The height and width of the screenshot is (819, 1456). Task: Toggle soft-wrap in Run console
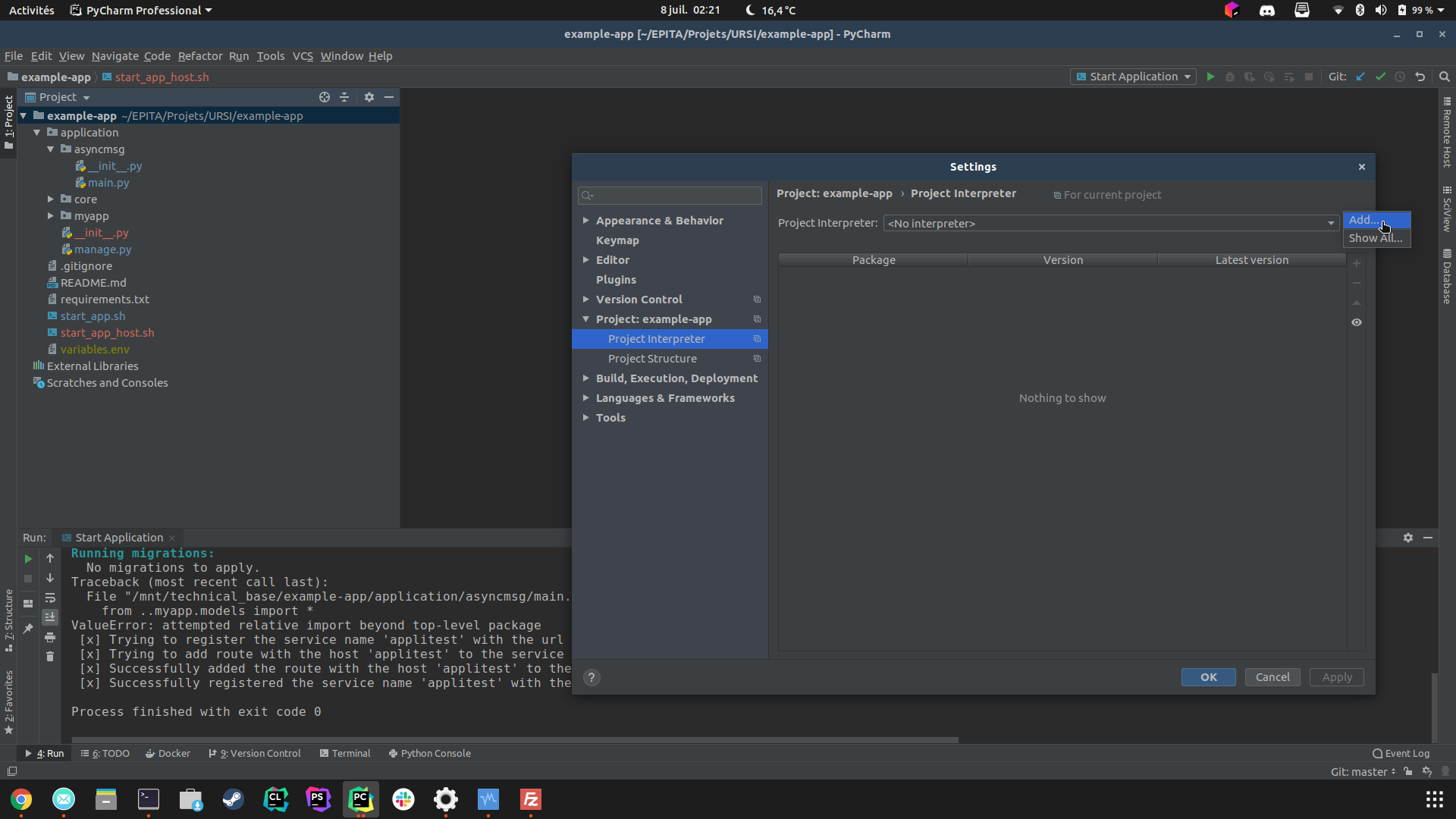[x=50, y=598]
